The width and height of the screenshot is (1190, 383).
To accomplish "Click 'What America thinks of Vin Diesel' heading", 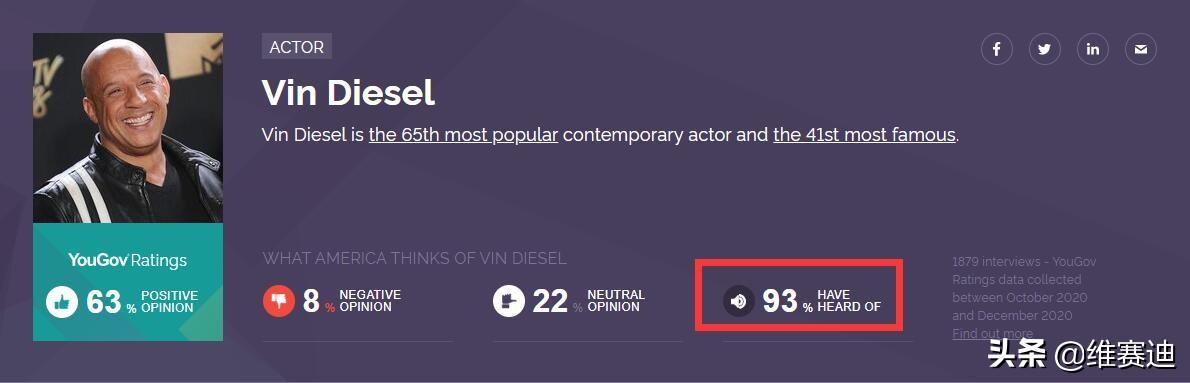I will tap(414, 258).
